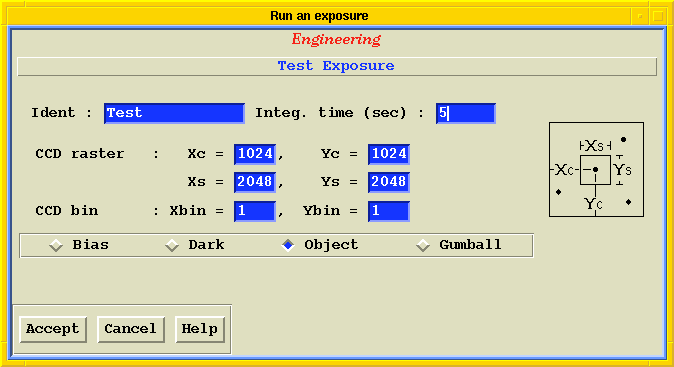This screenshot has width=674, height=367.
Task: Click the Test Exposure title bar
Action: 337,67
